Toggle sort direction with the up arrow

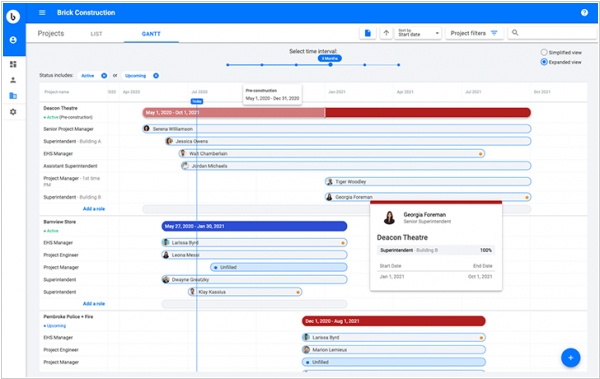point(386,33)
